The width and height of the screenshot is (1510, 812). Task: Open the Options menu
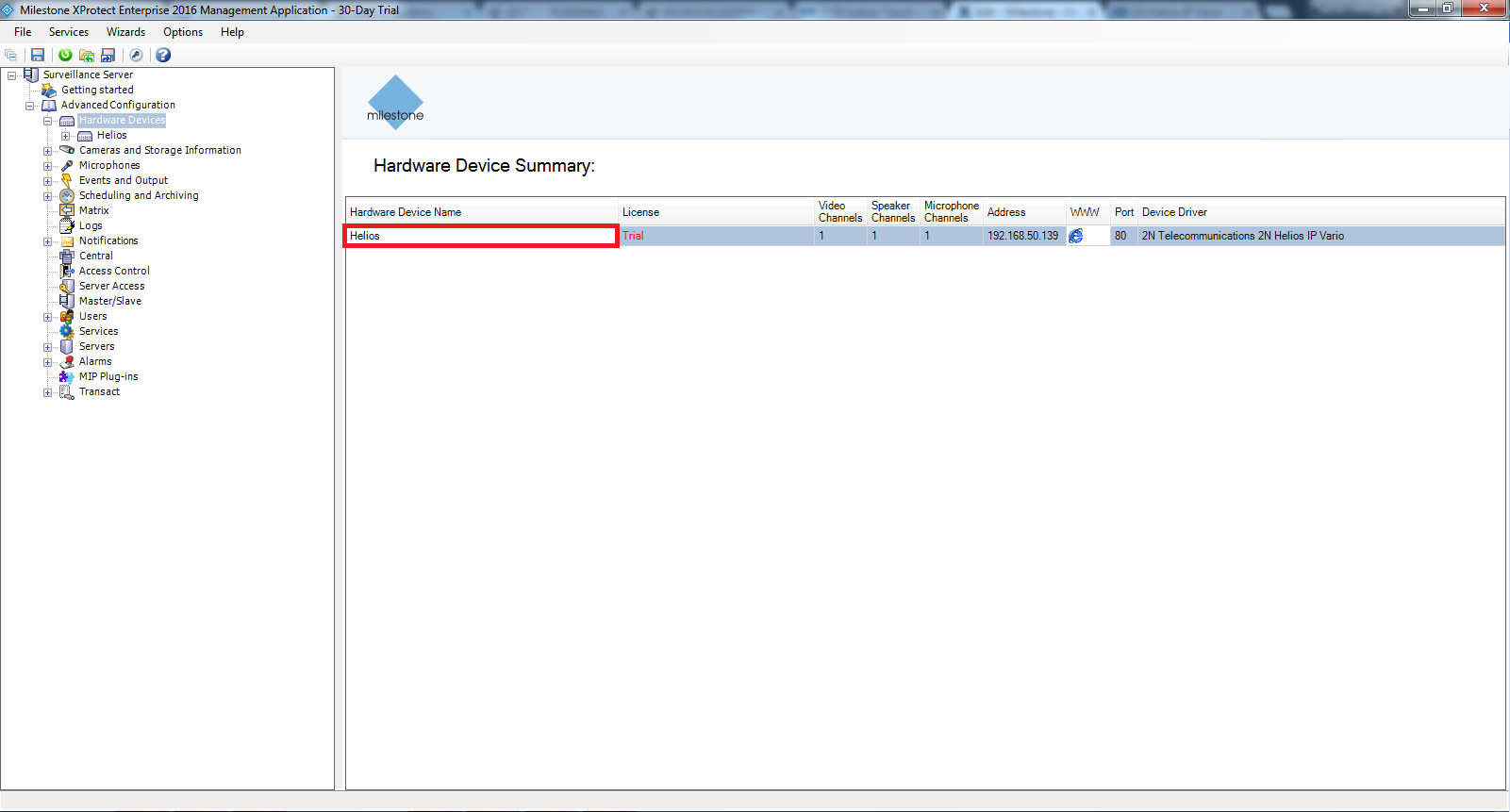coord(183,32)
